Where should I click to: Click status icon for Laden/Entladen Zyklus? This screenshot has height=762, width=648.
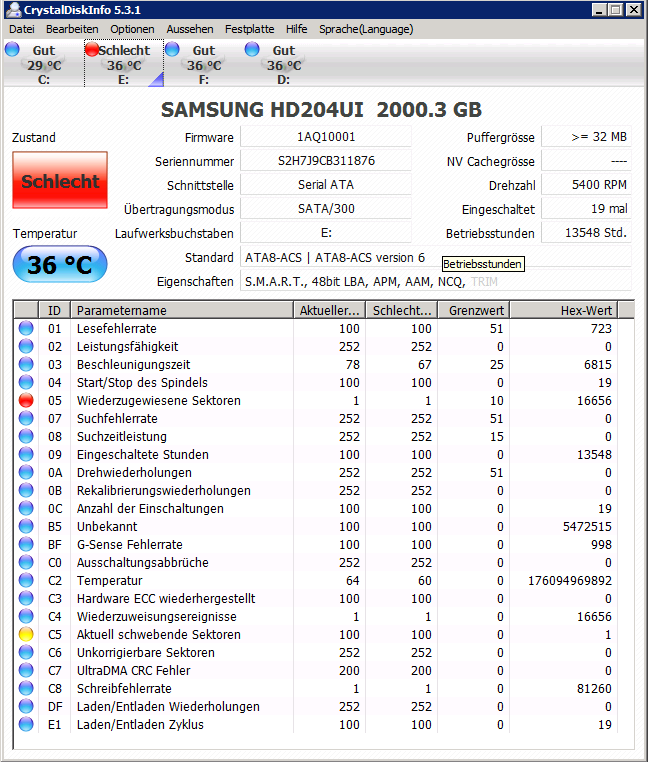click(x=26, y=724)
